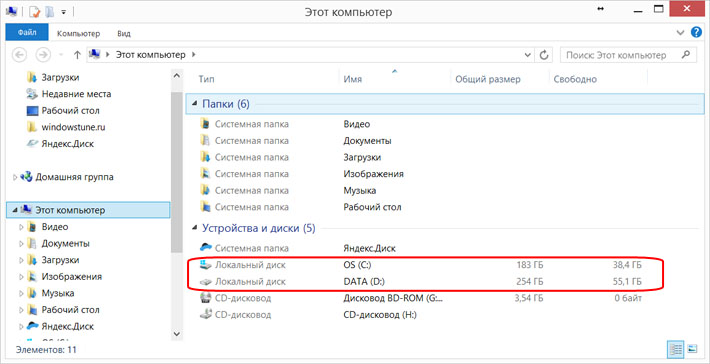Expand Документы node in navigation tree
Image resolution: width=710 pixels, height=364 pixels.
click(21, 244)
